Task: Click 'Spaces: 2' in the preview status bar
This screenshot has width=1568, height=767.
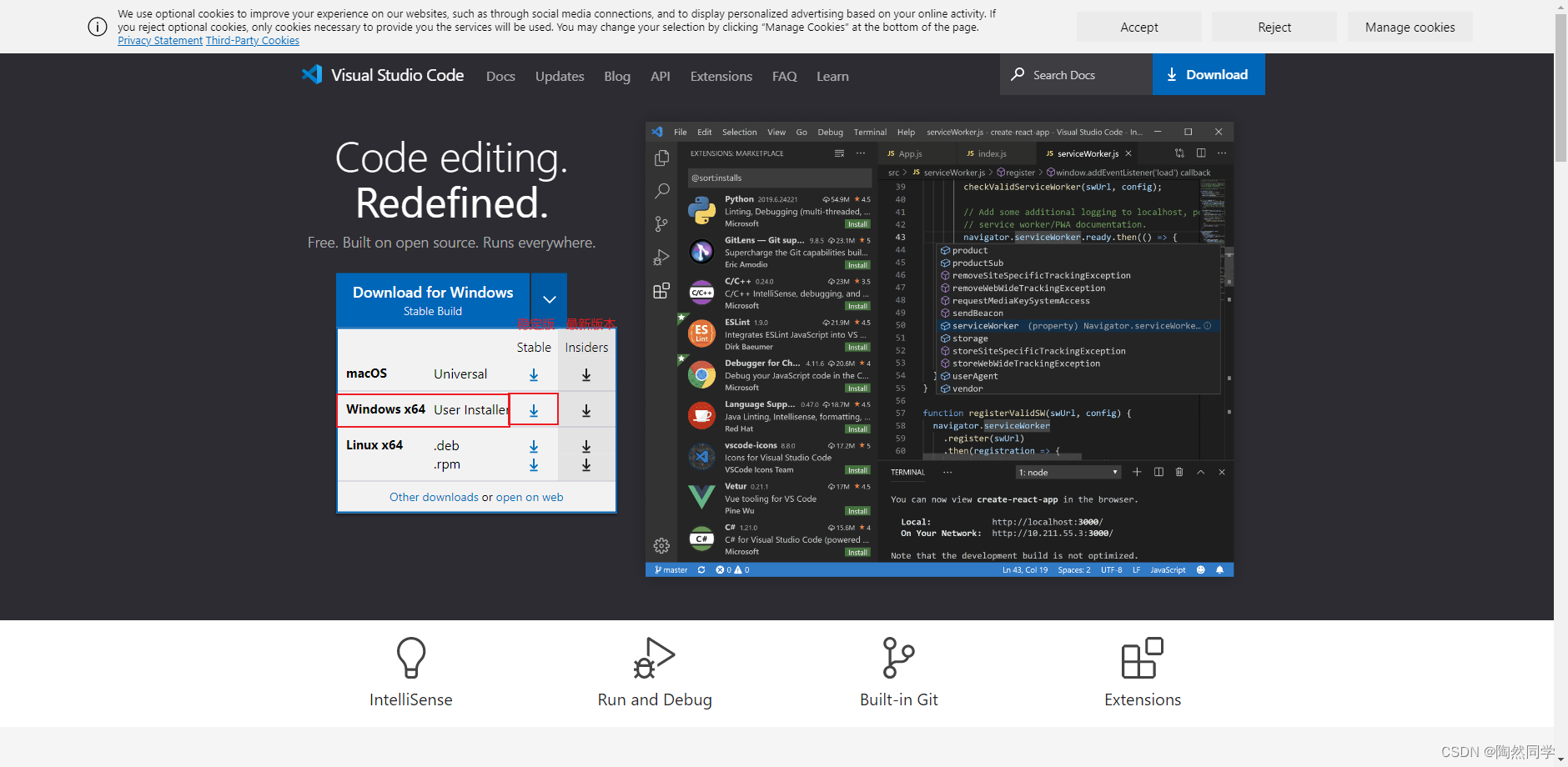Action: pyautogui.click(x=1074, y=570)
